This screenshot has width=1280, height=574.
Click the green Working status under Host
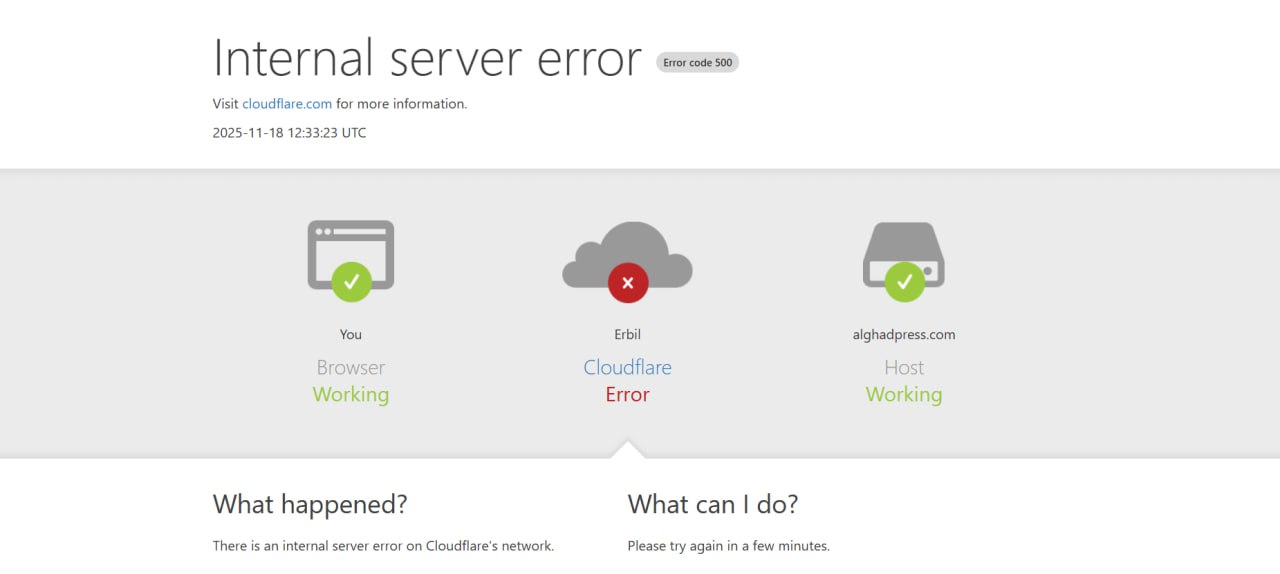[x=904, y=394]
